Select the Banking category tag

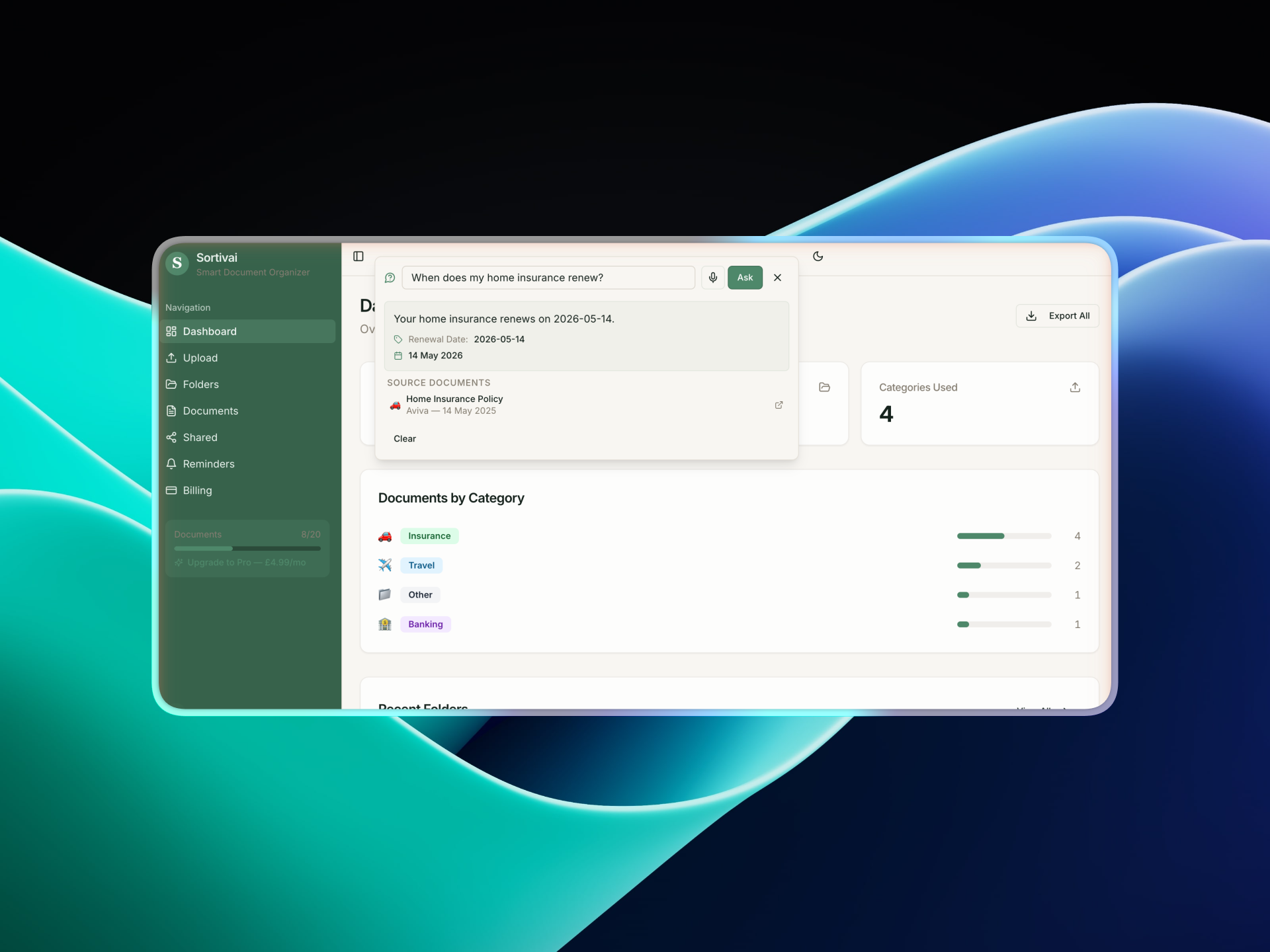[x=425, y=624]
